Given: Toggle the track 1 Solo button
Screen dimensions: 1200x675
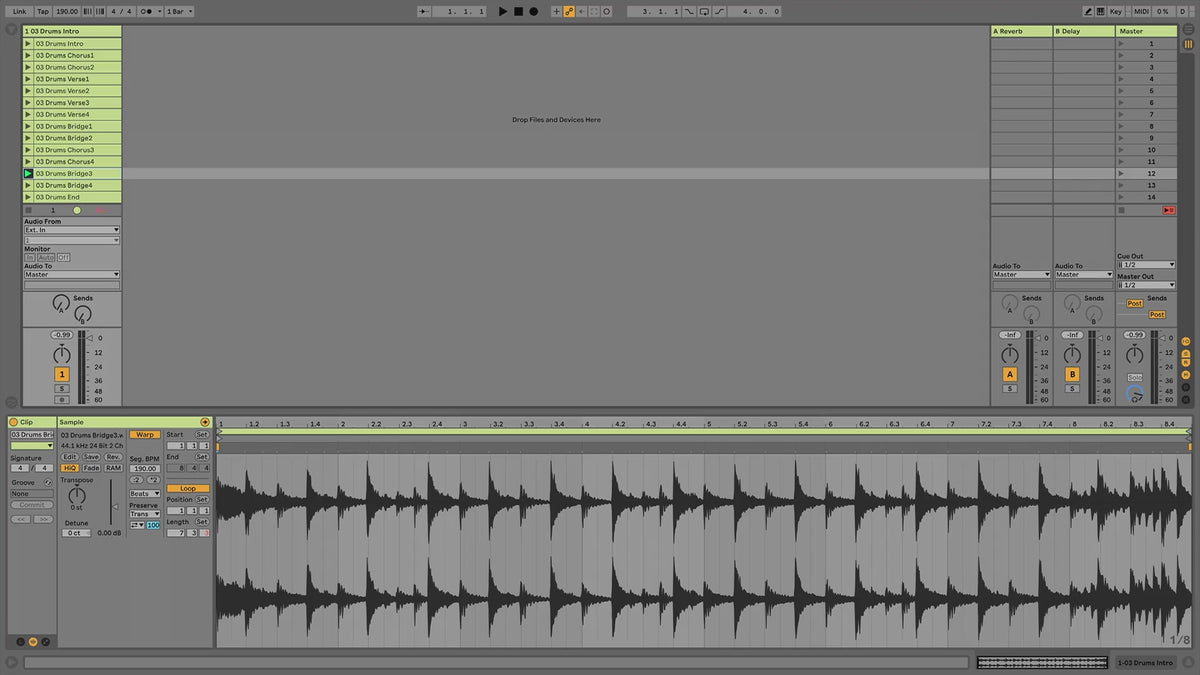Looking at the screenshot, I should pos(62,388).
